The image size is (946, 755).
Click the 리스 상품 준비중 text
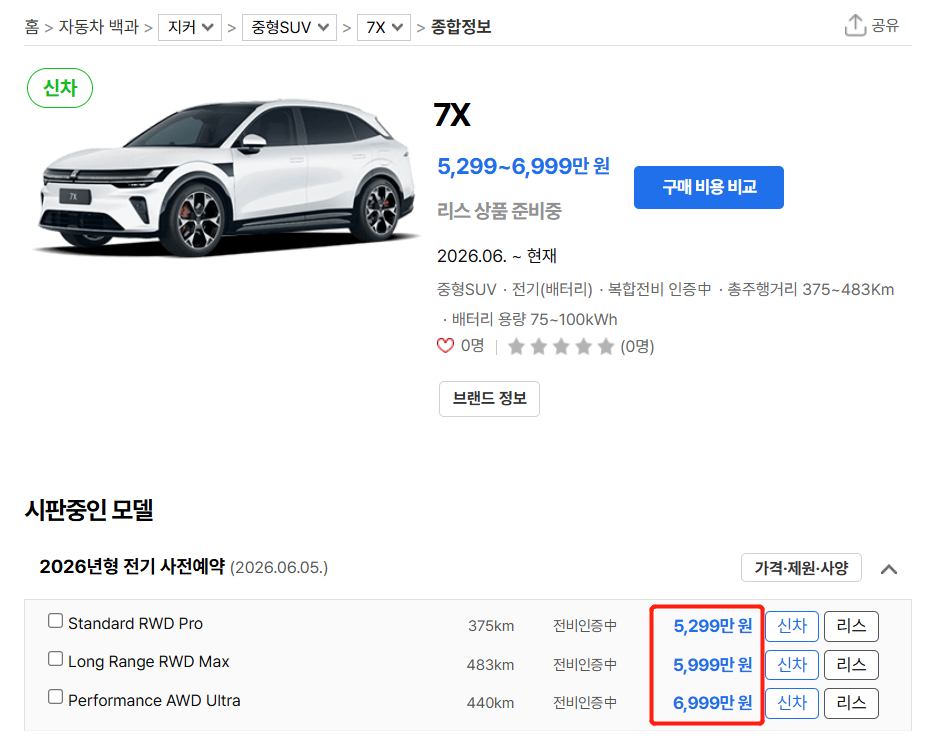pyautogui.click(x=500, y=211)
